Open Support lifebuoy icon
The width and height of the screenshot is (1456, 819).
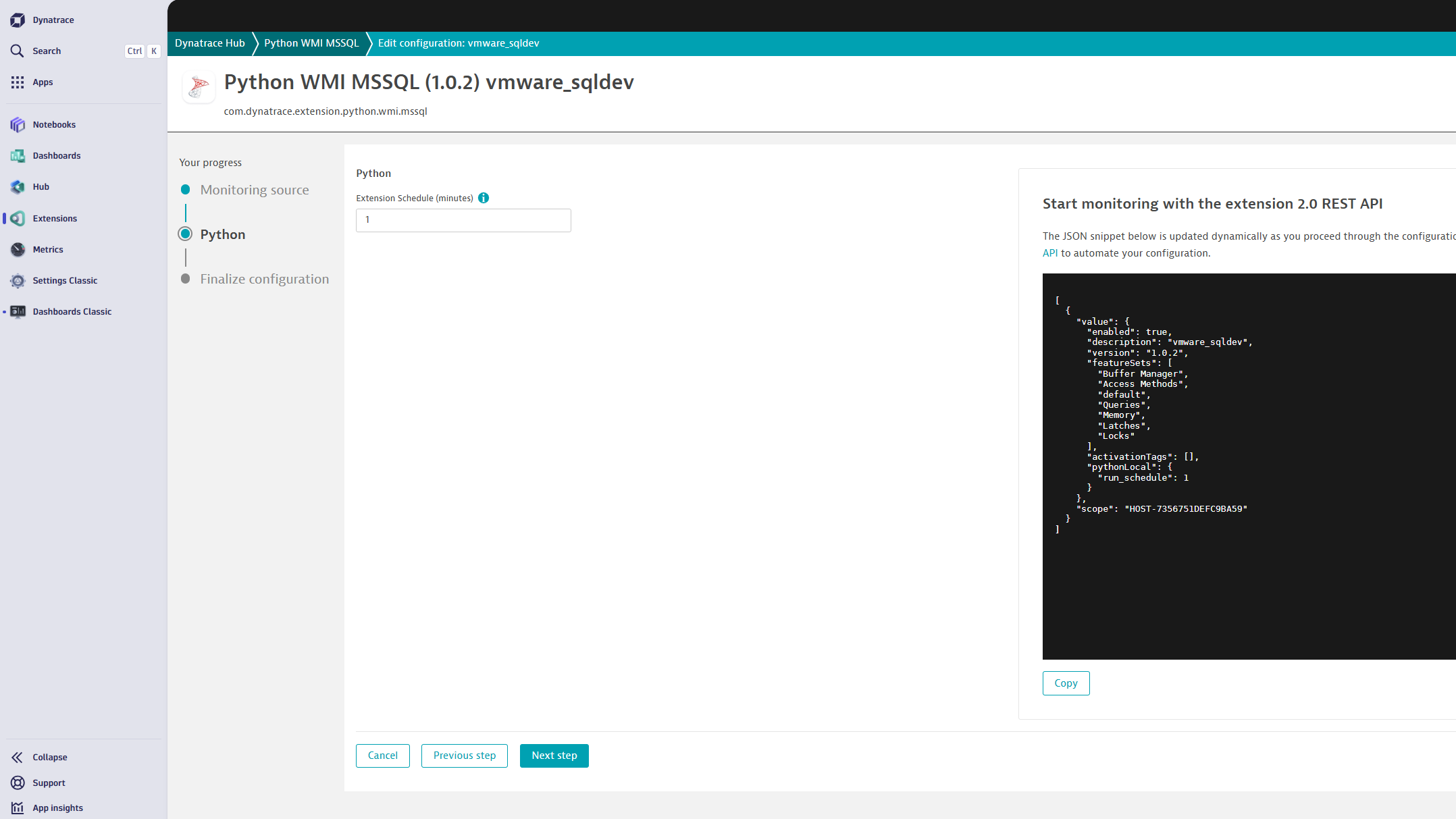coord(18,783)
